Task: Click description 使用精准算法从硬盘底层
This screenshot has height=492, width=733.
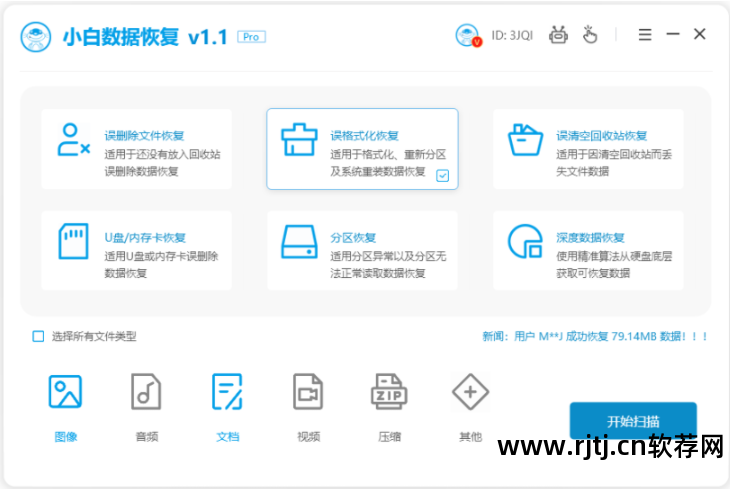Action: click(614, 256)
